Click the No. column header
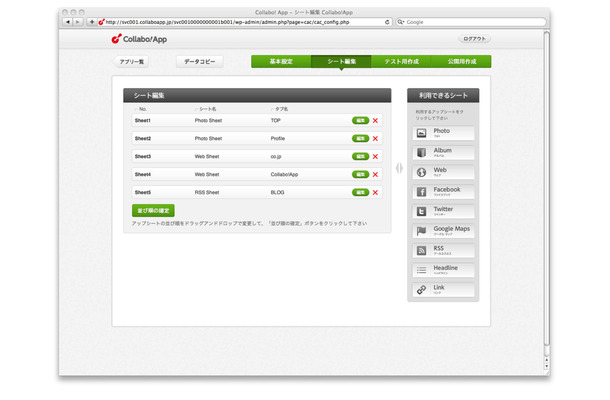This screenshot has height=400, width=610. [143, 109]
